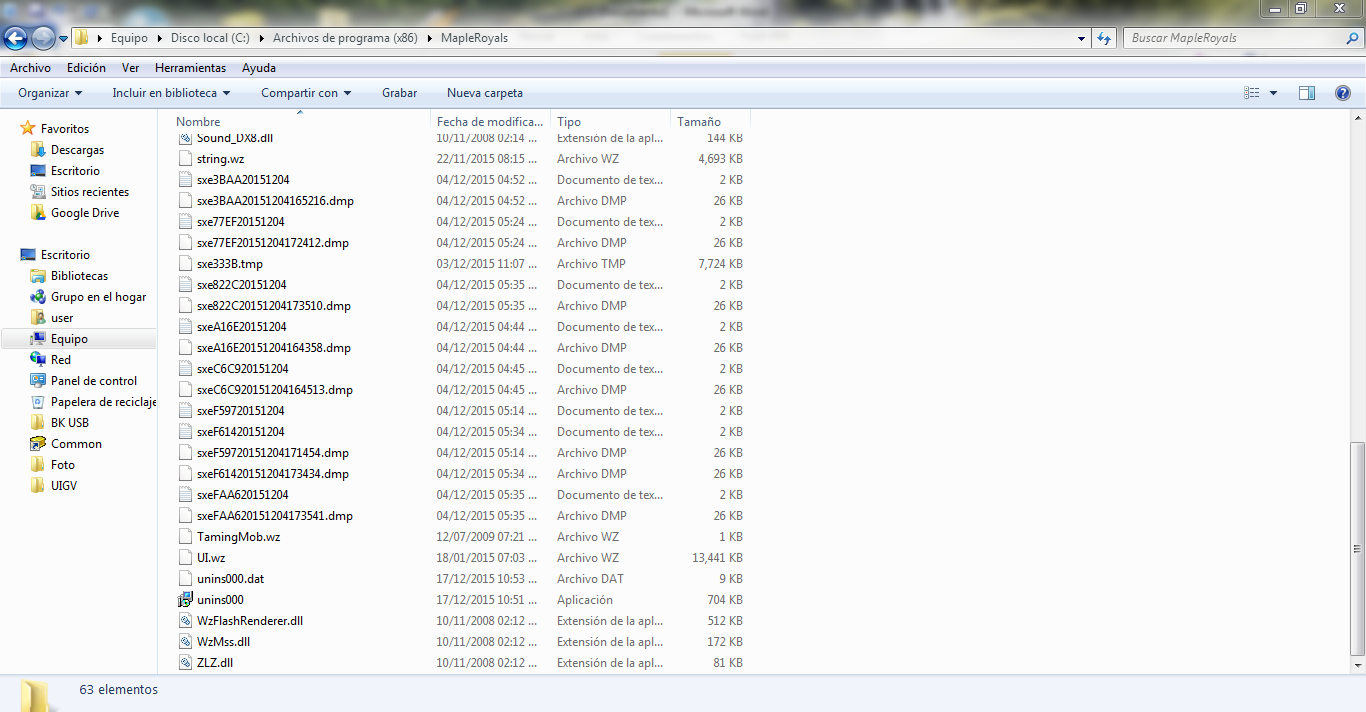Click the Forward navigation arrow
The image size is (1366, 712).
point(43,38)
